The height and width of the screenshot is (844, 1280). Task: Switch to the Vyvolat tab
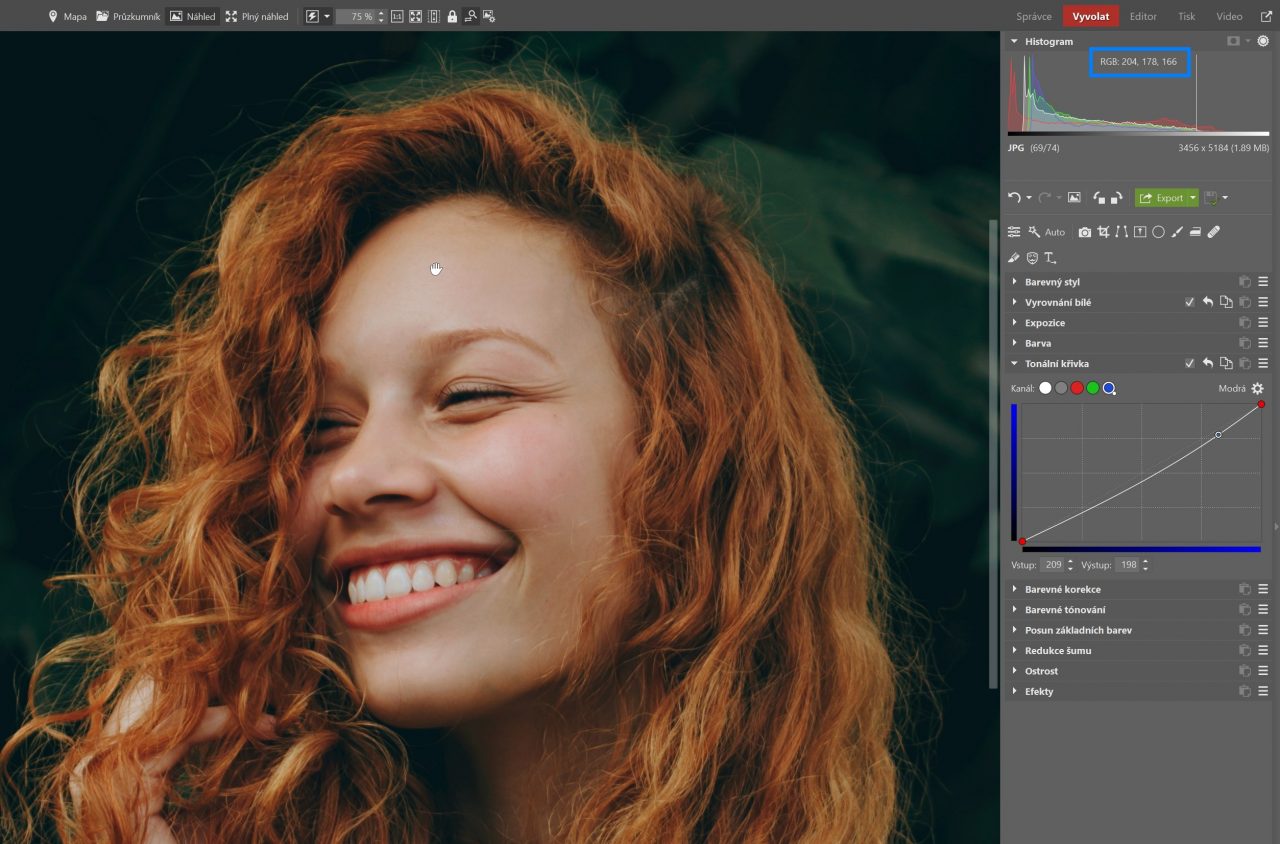[1091, 16]
